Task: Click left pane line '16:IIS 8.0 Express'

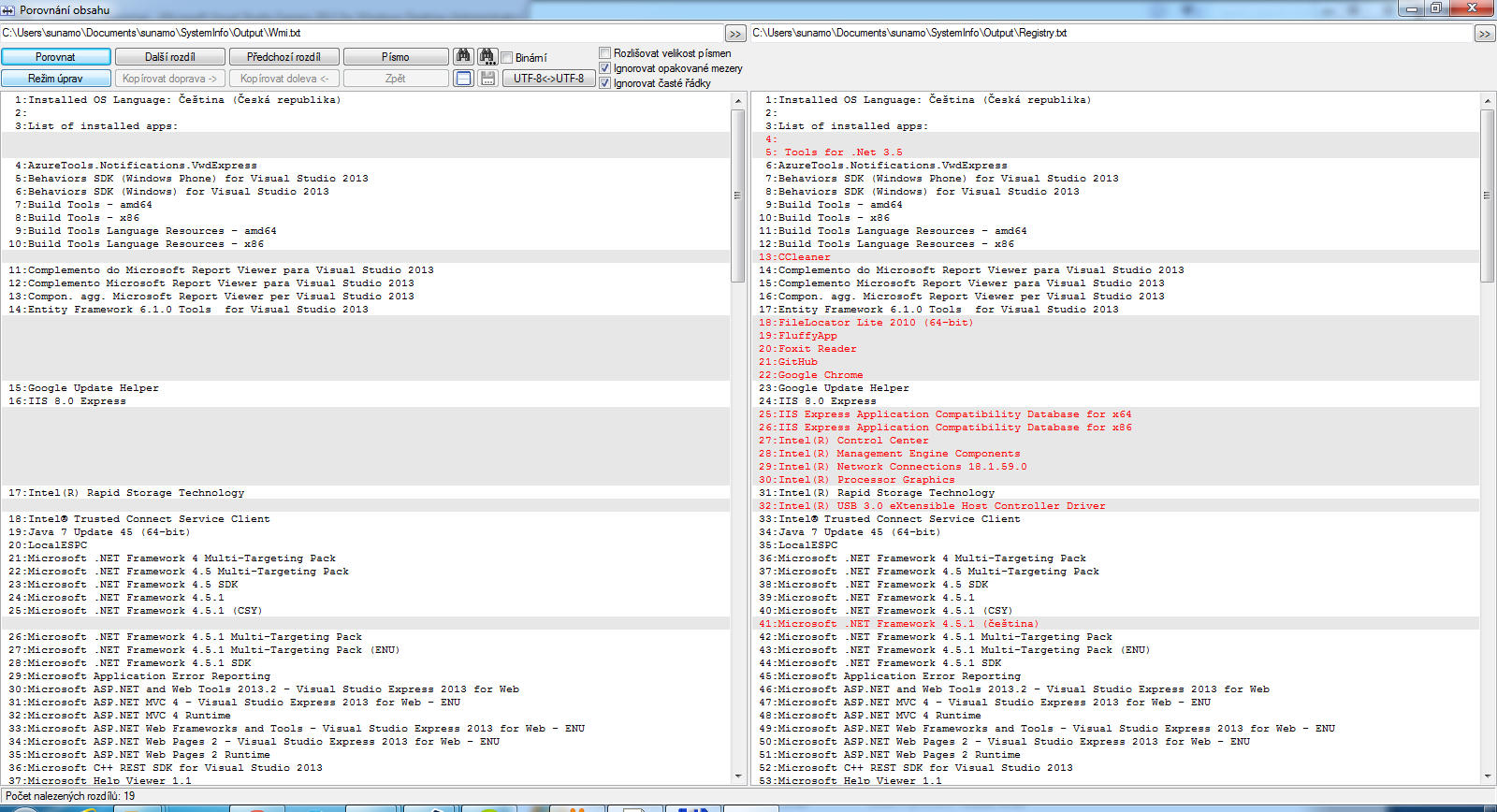Action: (x=365, y=401)
